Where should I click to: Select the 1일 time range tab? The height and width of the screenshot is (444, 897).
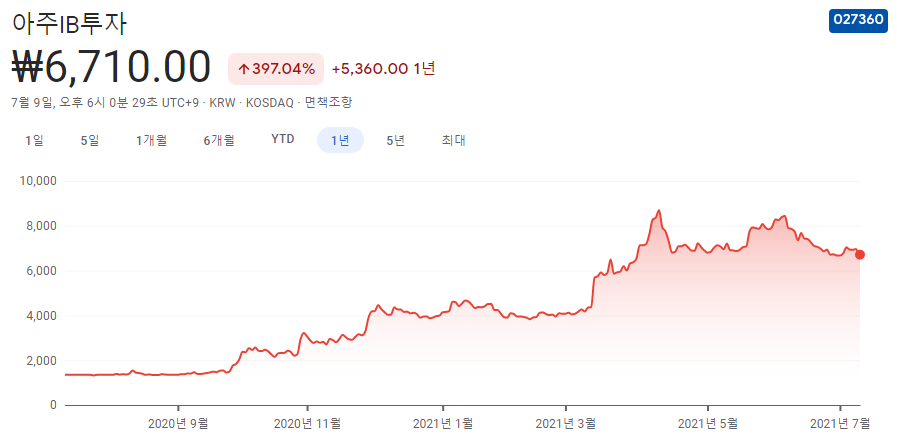[x=34, y=140]
